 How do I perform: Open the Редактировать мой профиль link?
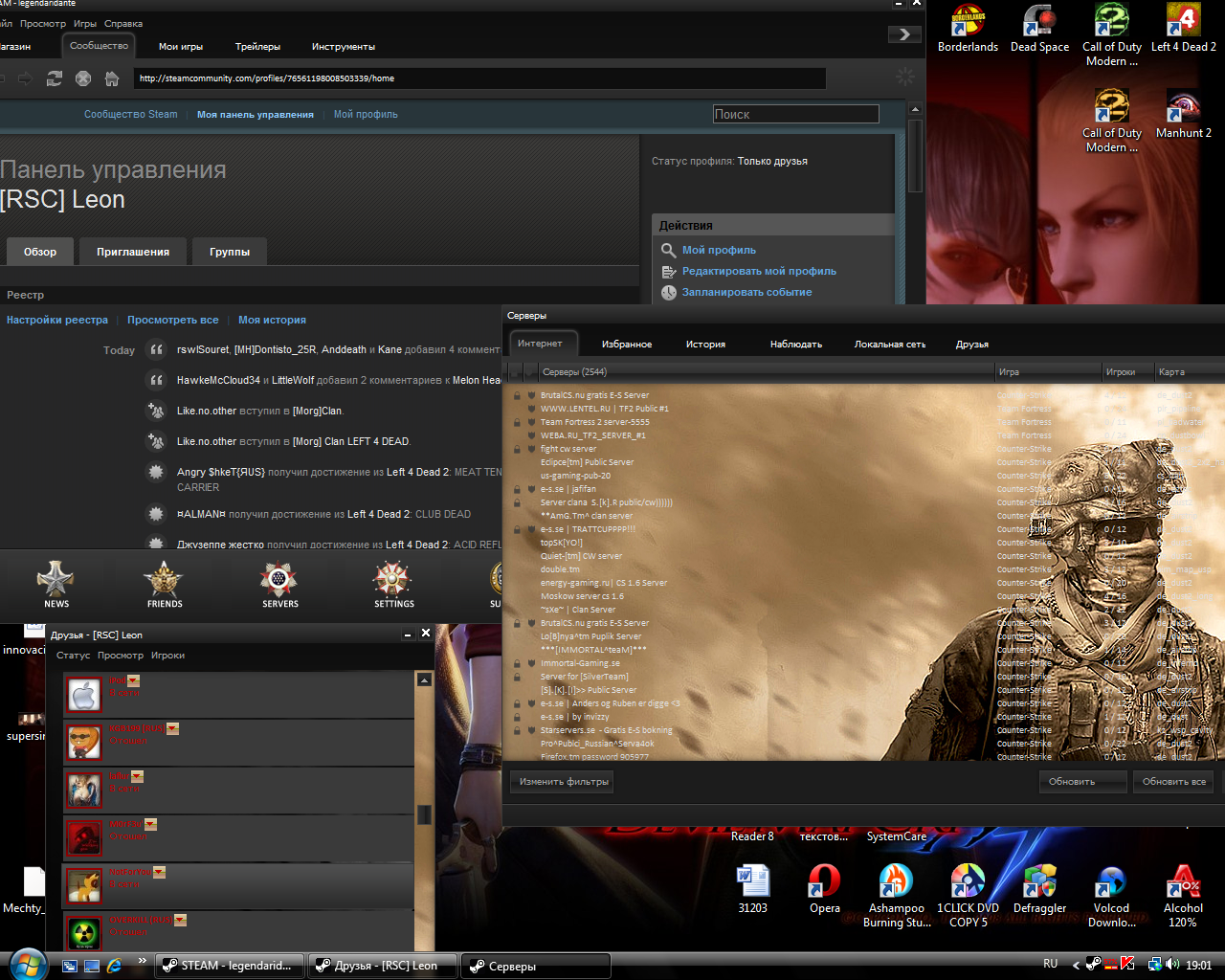759,272
